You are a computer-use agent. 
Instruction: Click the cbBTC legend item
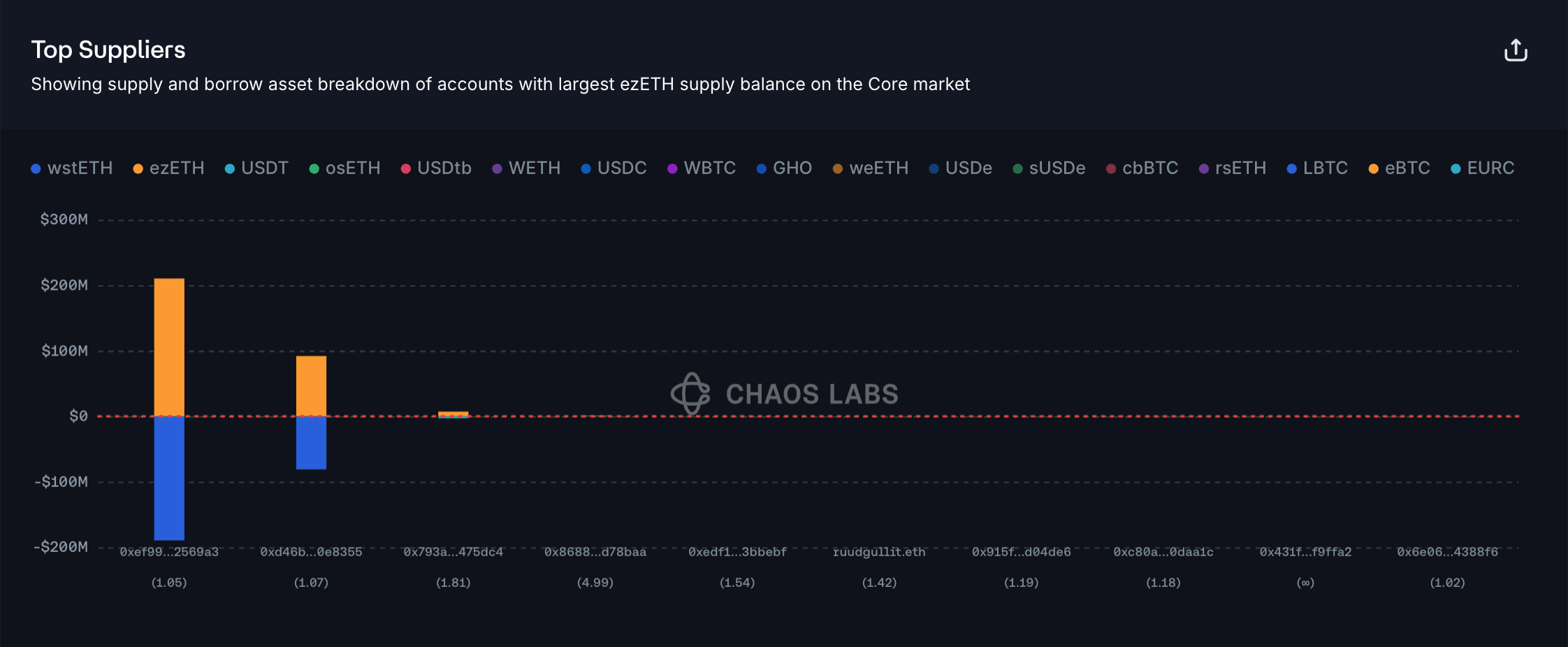coord(1142,168)
